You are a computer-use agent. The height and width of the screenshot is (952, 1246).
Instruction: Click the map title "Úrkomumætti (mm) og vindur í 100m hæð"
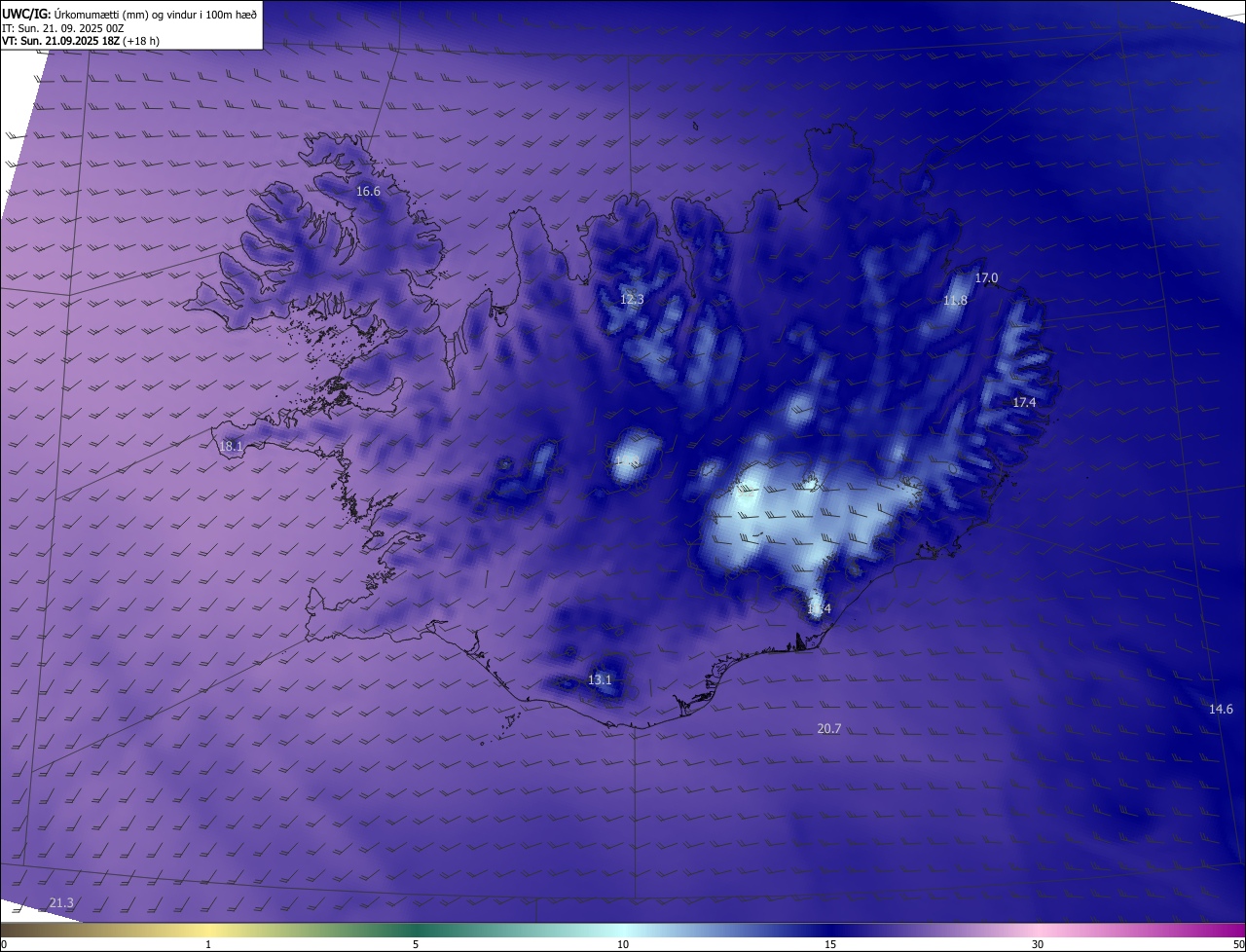tap(154, 13)
